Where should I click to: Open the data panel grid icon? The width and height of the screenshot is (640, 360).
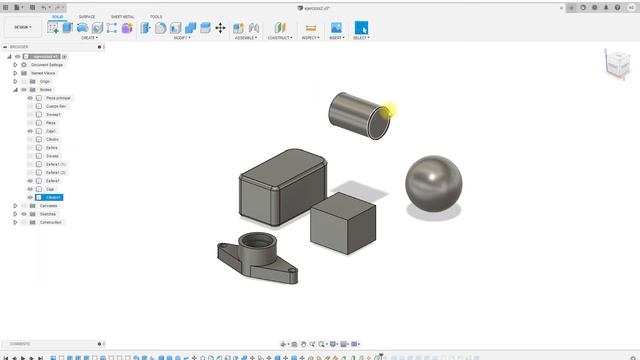(6, 7)
